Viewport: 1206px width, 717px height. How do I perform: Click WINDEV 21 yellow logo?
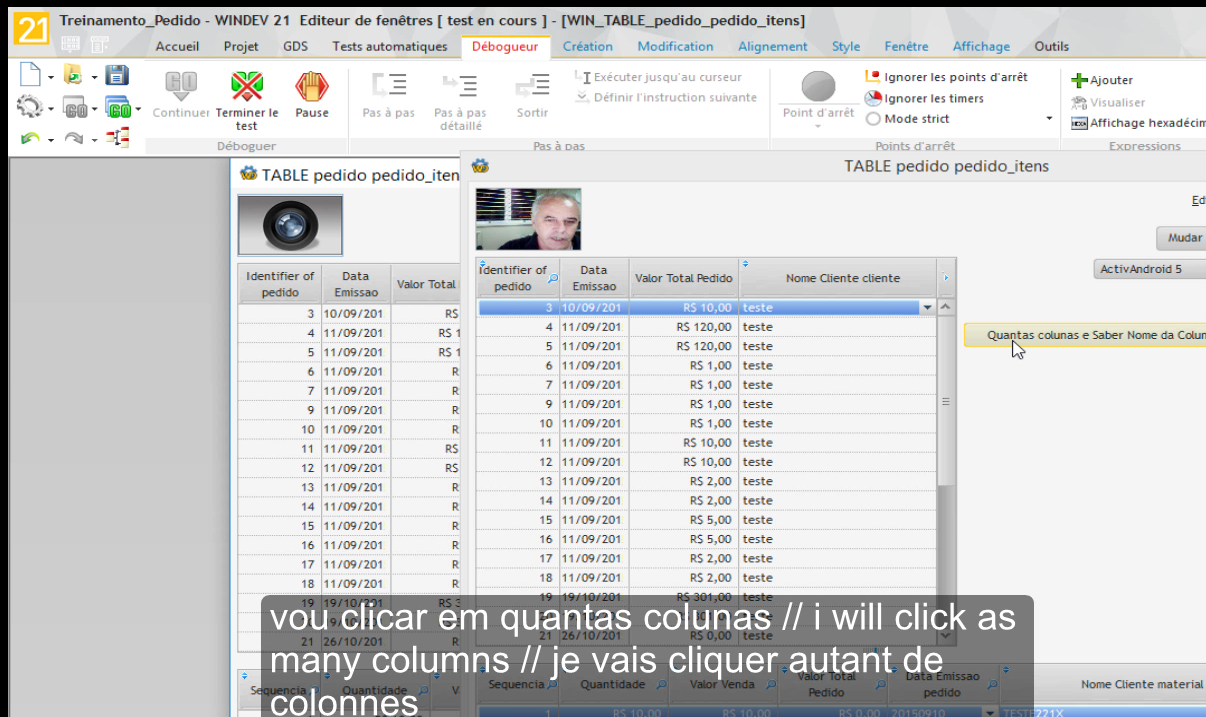pos(30,30)
